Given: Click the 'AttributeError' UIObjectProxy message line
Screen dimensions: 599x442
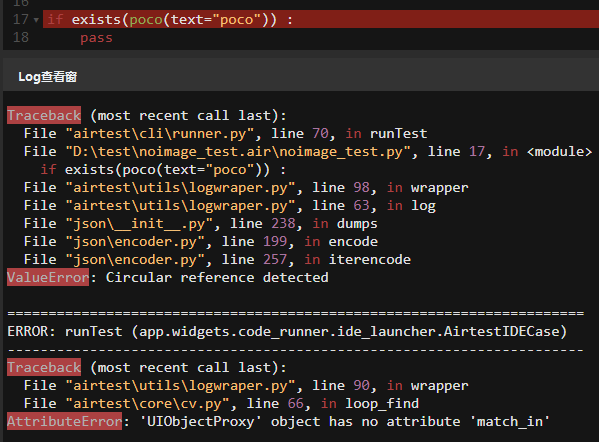Looking at the screenshot, I should point(278,421).
